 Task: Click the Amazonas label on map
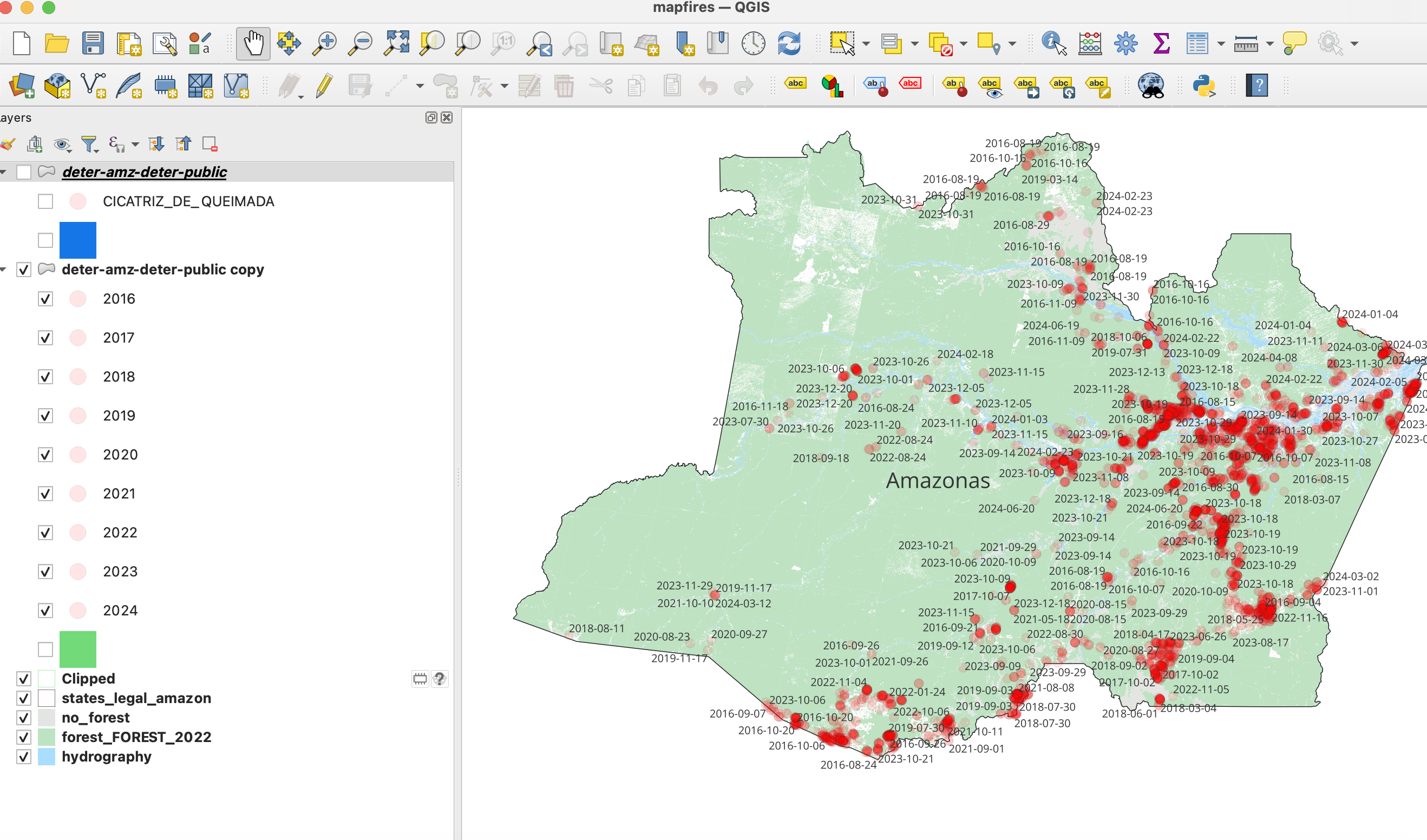click(938, 480)
